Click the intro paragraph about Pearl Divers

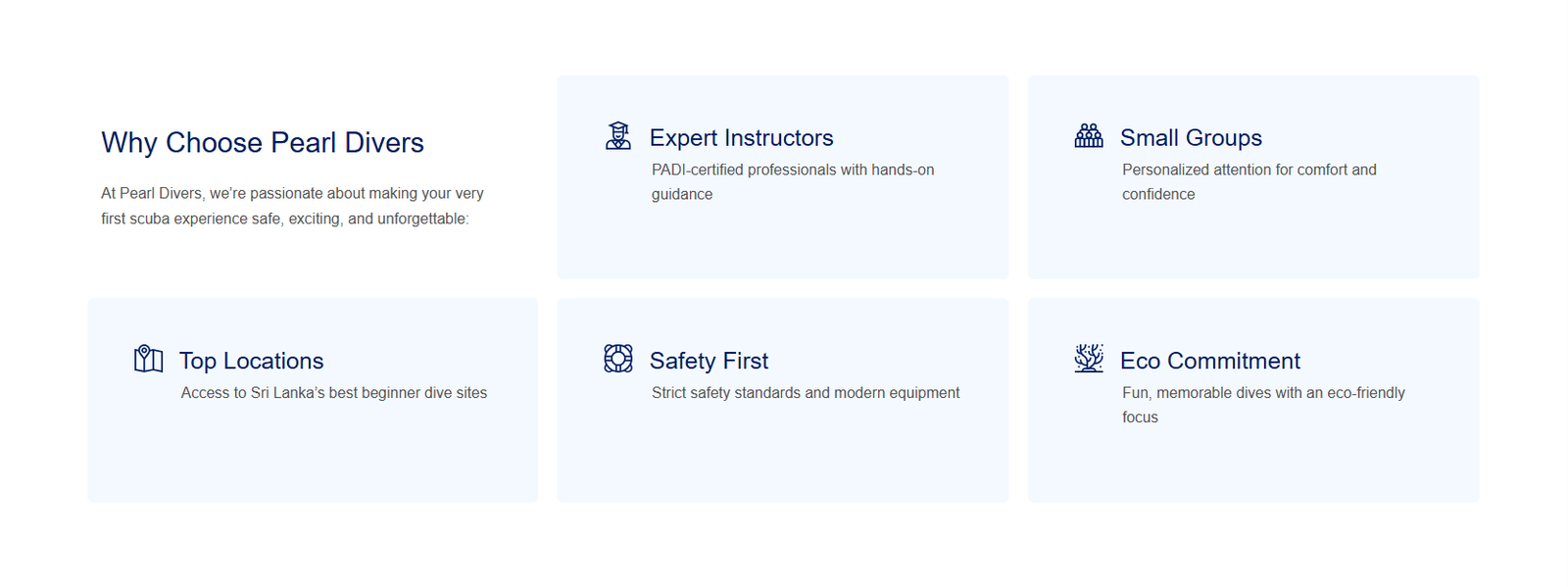pos(292,206)
